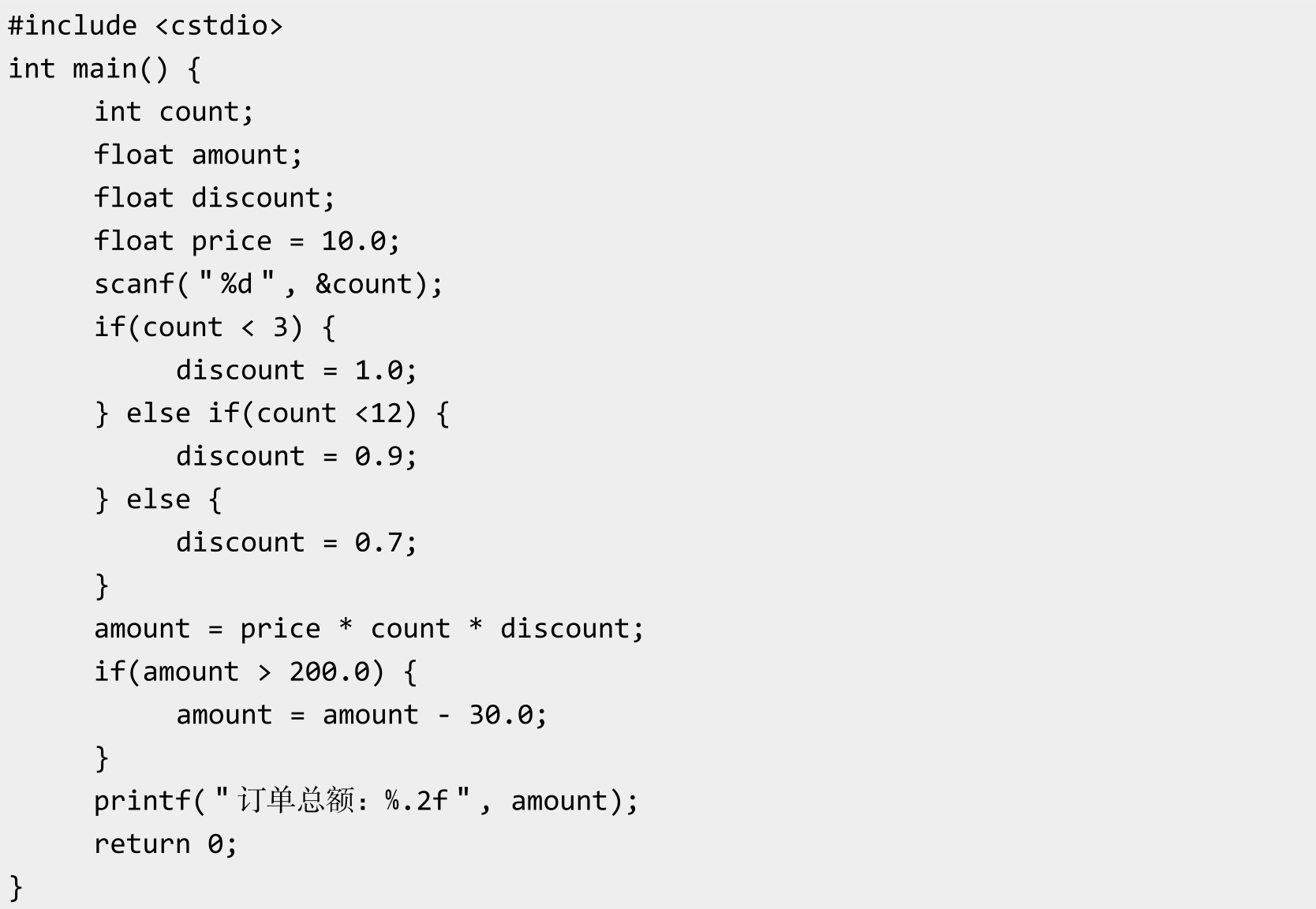
Task: Click the float discount; declaration
Action: pyautogui.click(x=215, y=198)
